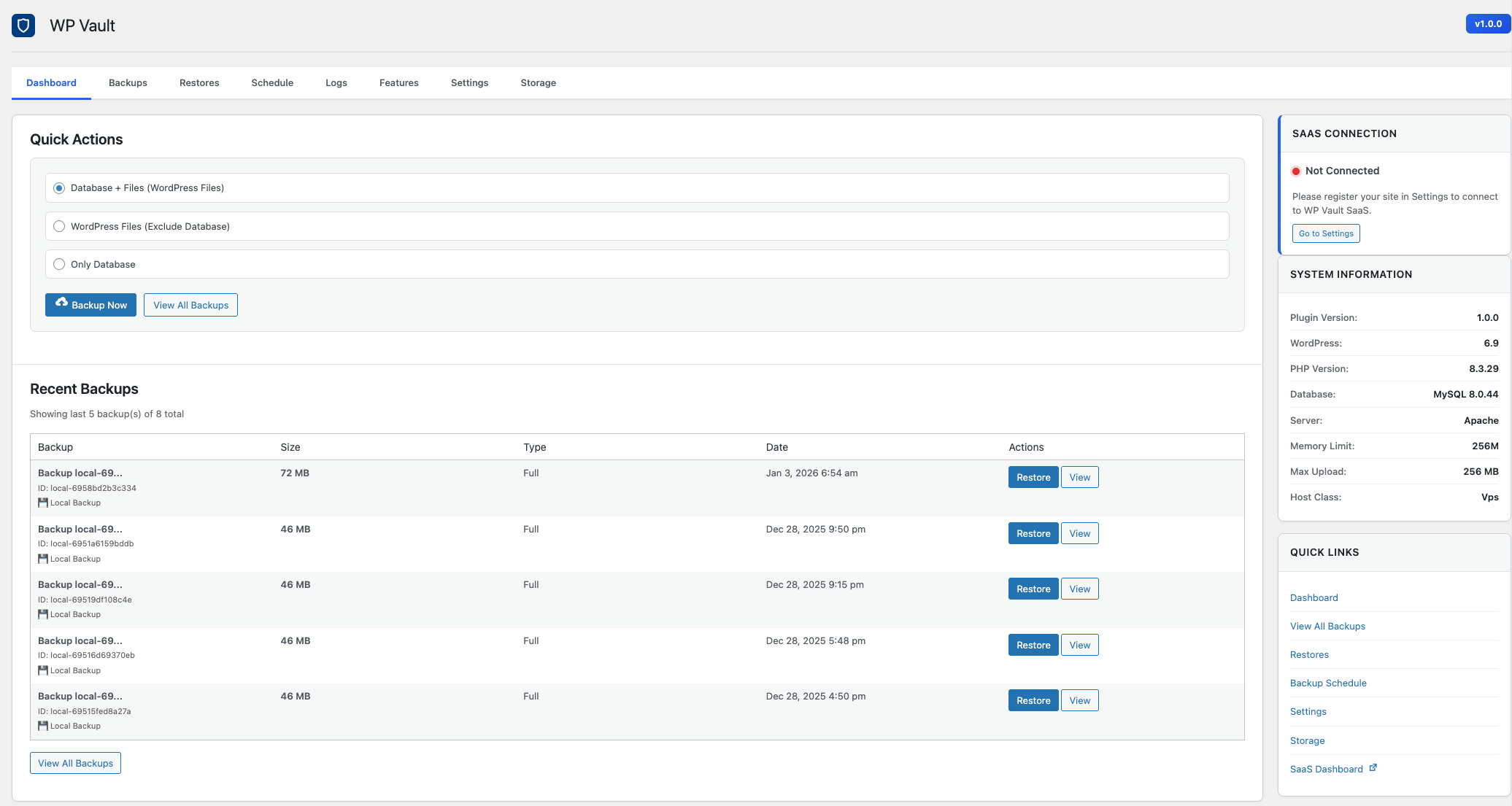Click Go to Settings in SaaS Connection
The image size is (1512, 806).
click(1326, 233)
